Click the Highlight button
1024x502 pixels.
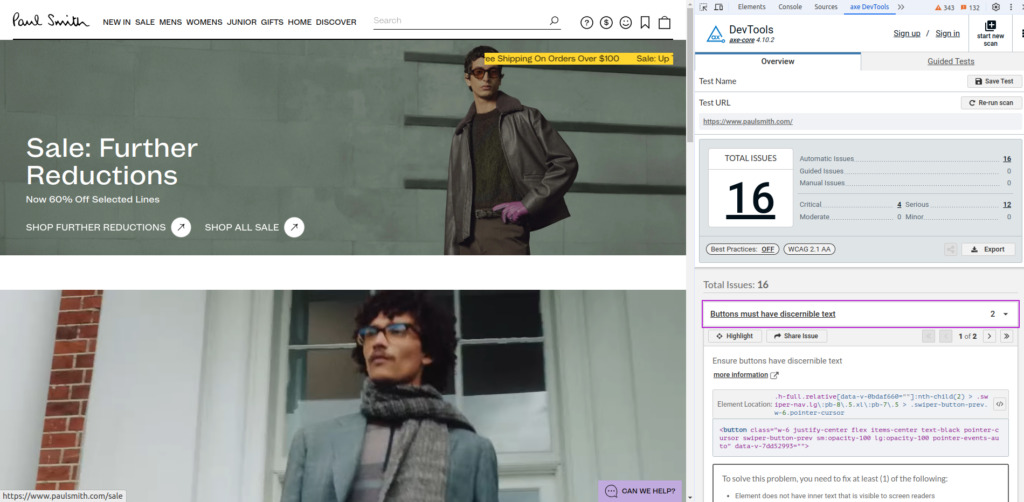tap(735, 336)
